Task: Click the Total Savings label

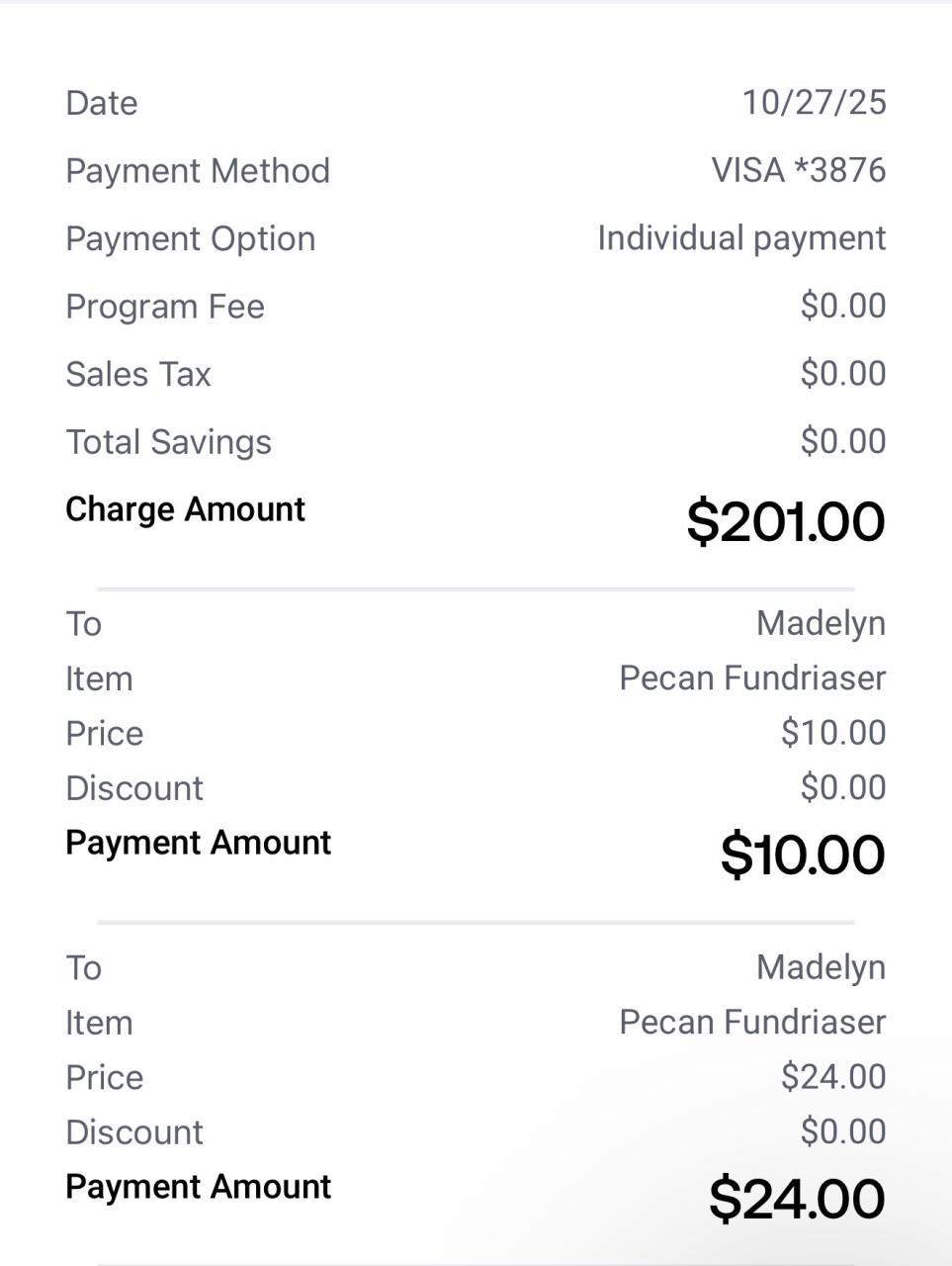Action: [x=168, y=442]
